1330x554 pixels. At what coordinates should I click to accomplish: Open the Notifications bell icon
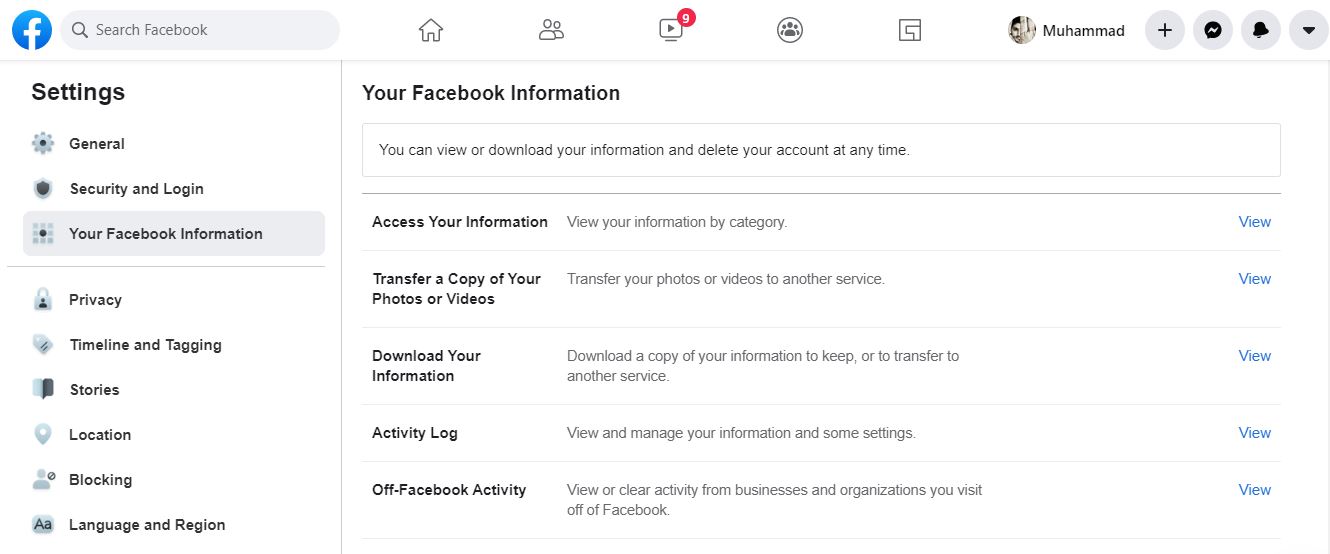(1260, 30)
